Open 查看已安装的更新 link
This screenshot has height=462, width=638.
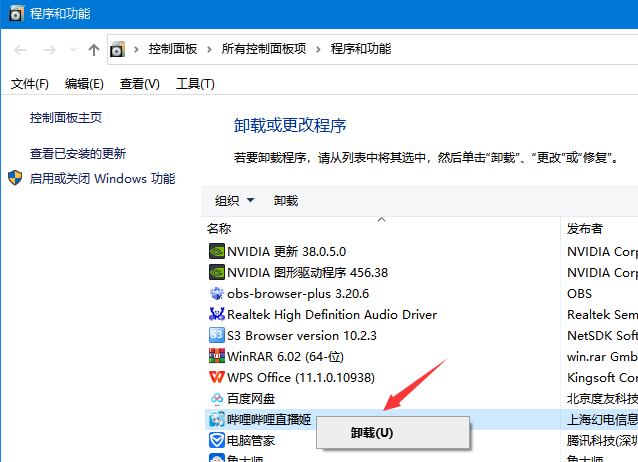[x=78, y=153]
